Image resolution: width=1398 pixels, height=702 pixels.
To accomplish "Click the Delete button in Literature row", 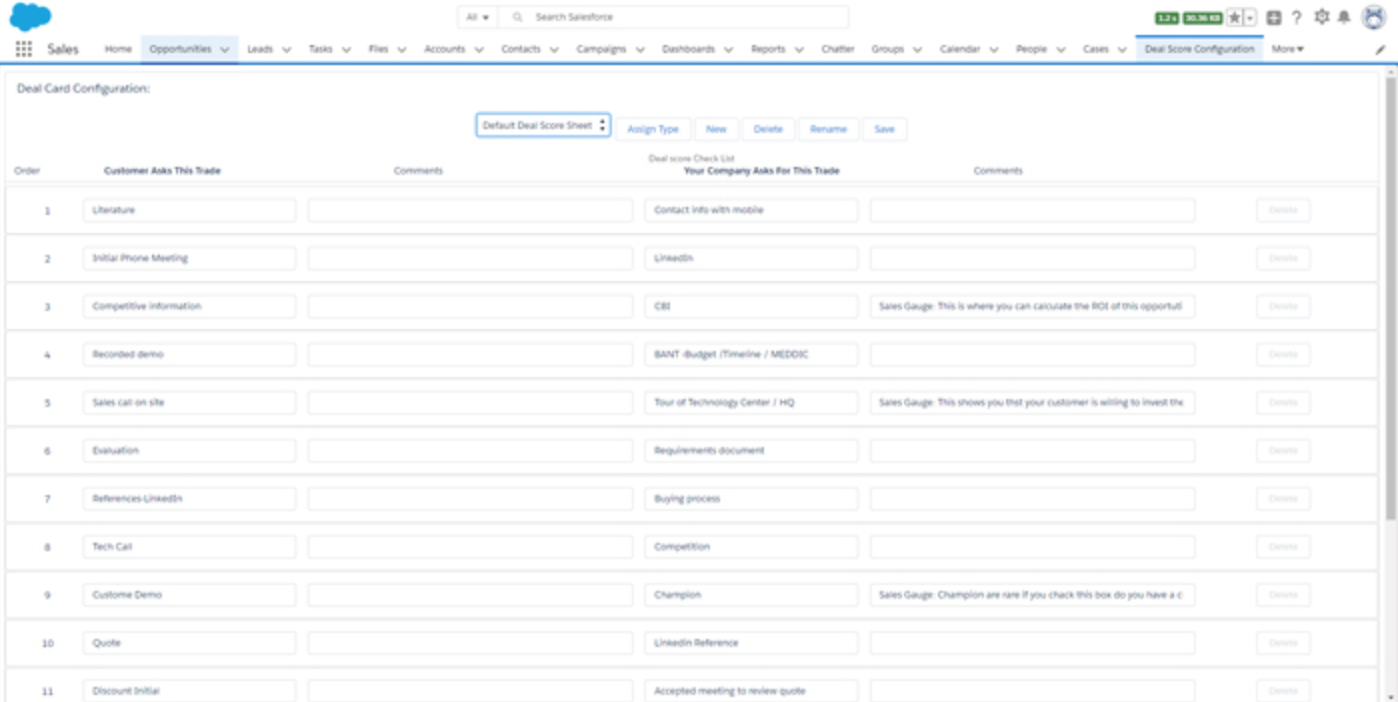I will (1283, 210).
